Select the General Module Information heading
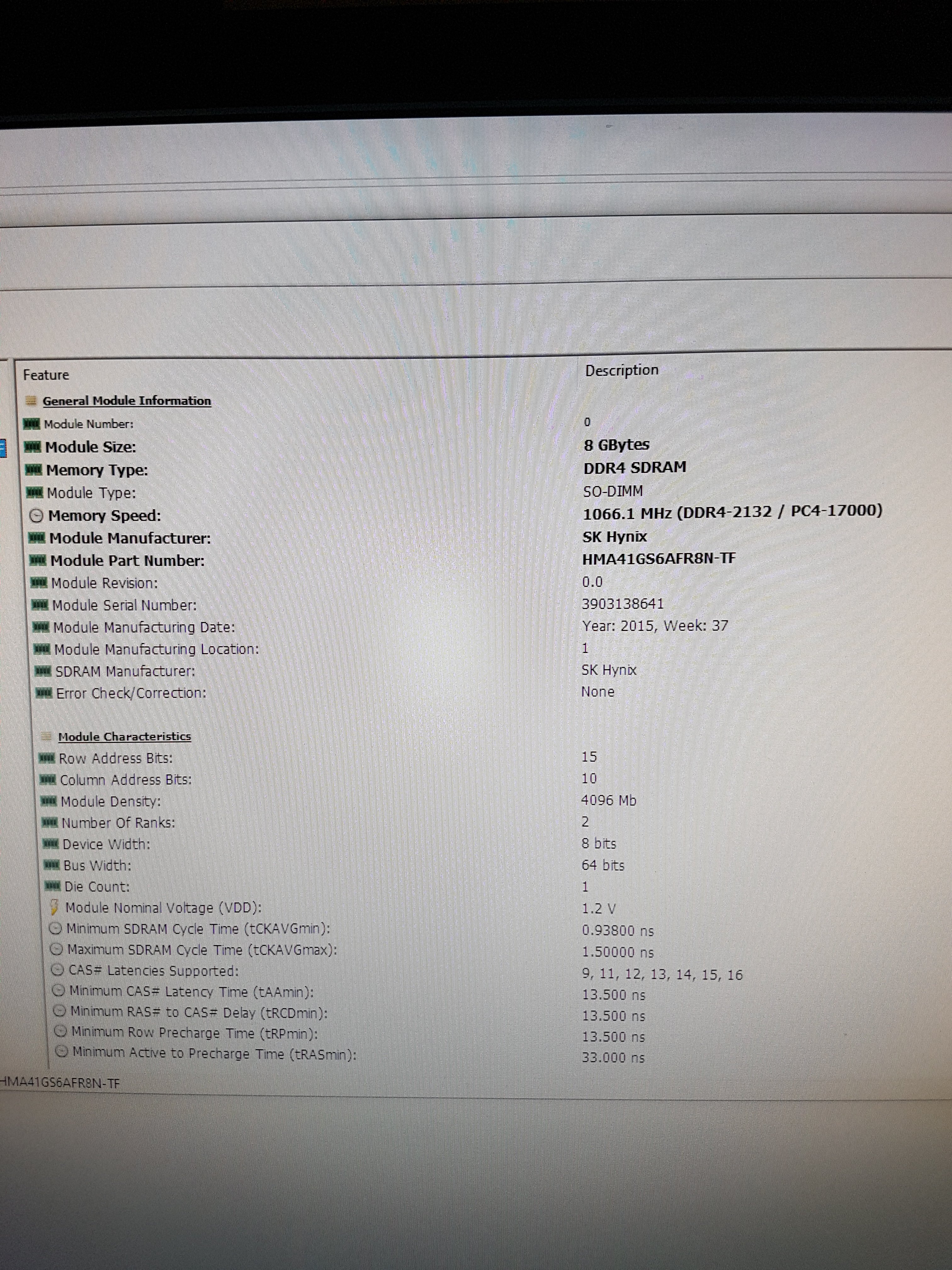This screenshot has width=952, height=1270. point(127,401)
